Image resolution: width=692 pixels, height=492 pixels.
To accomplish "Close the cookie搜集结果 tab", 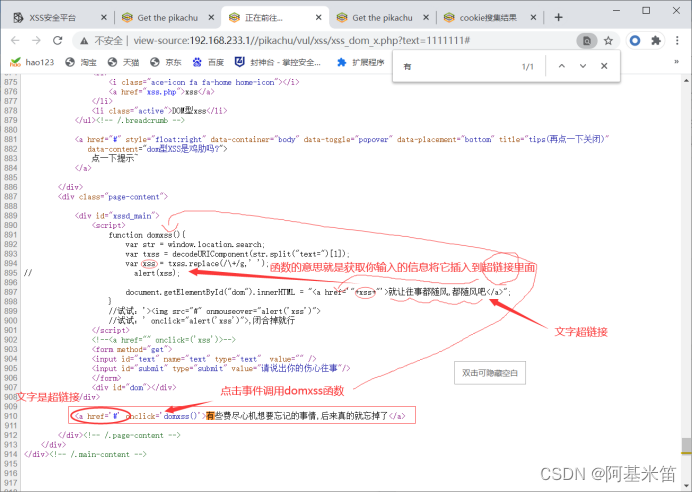I will pyautogui.click(x=533, y=18).
